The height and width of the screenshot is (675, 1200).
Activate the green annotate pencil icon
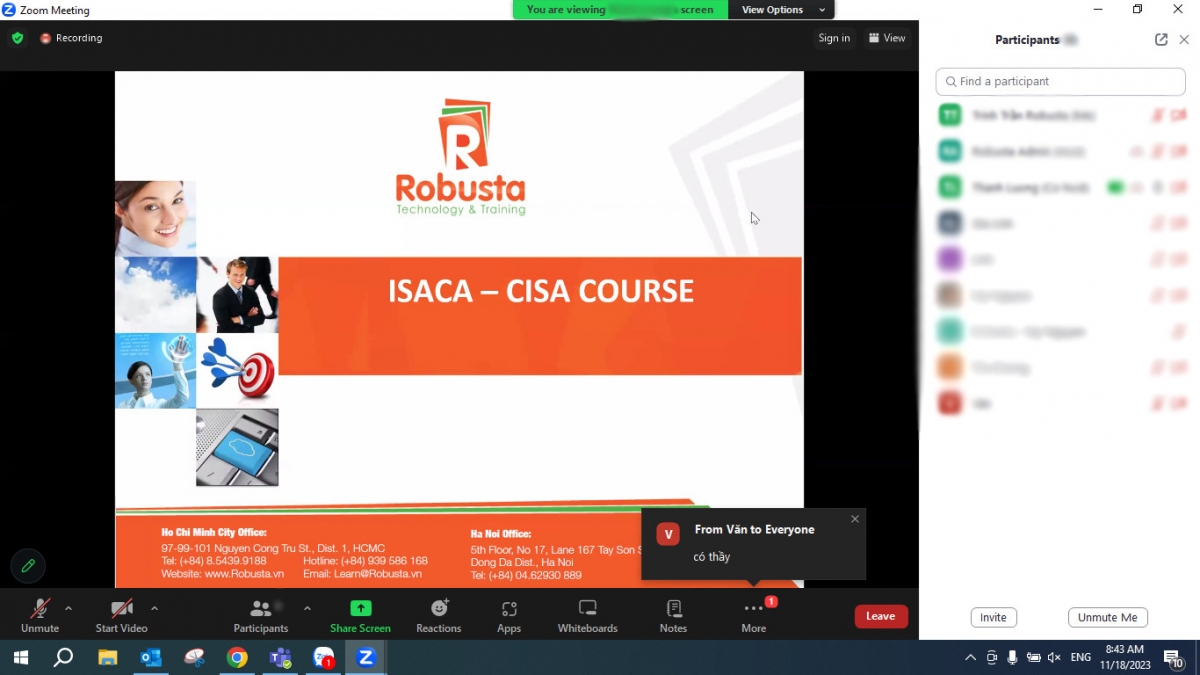coord(28,566)
